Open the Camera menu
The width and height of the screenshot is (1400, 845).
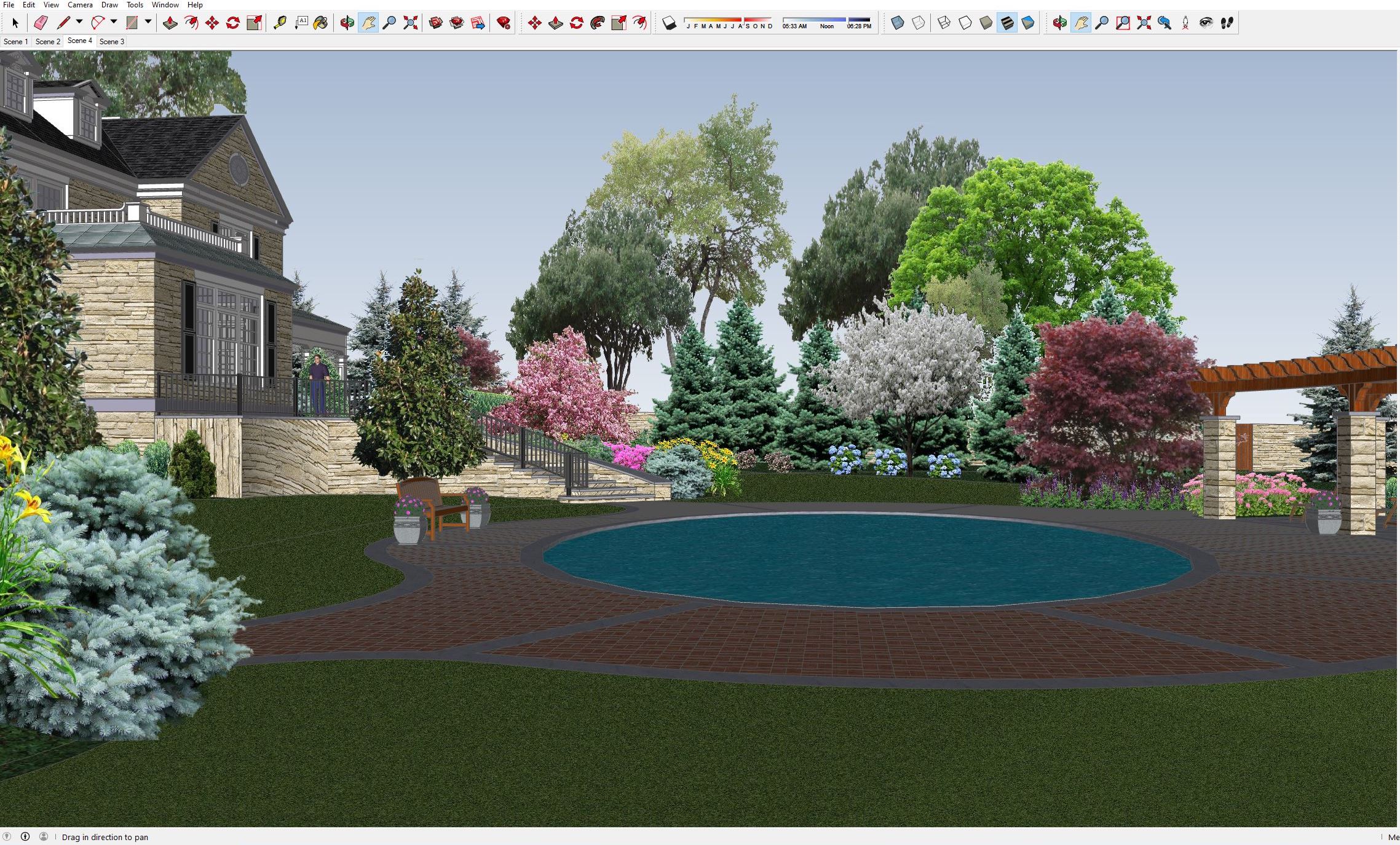(80, 5)
